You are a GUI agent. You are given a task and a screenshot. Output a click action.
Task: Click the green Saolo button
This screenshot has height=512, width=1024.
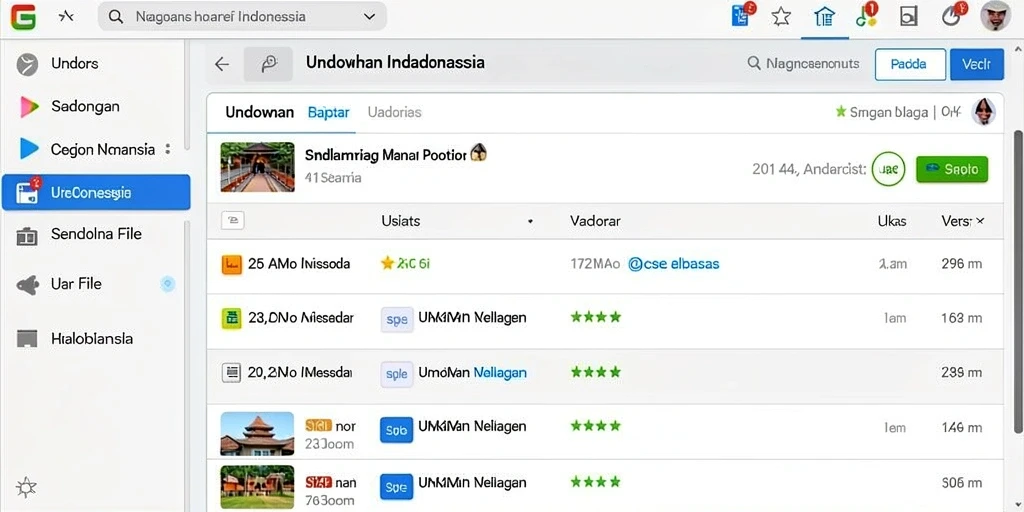click(x=952, y=169)
